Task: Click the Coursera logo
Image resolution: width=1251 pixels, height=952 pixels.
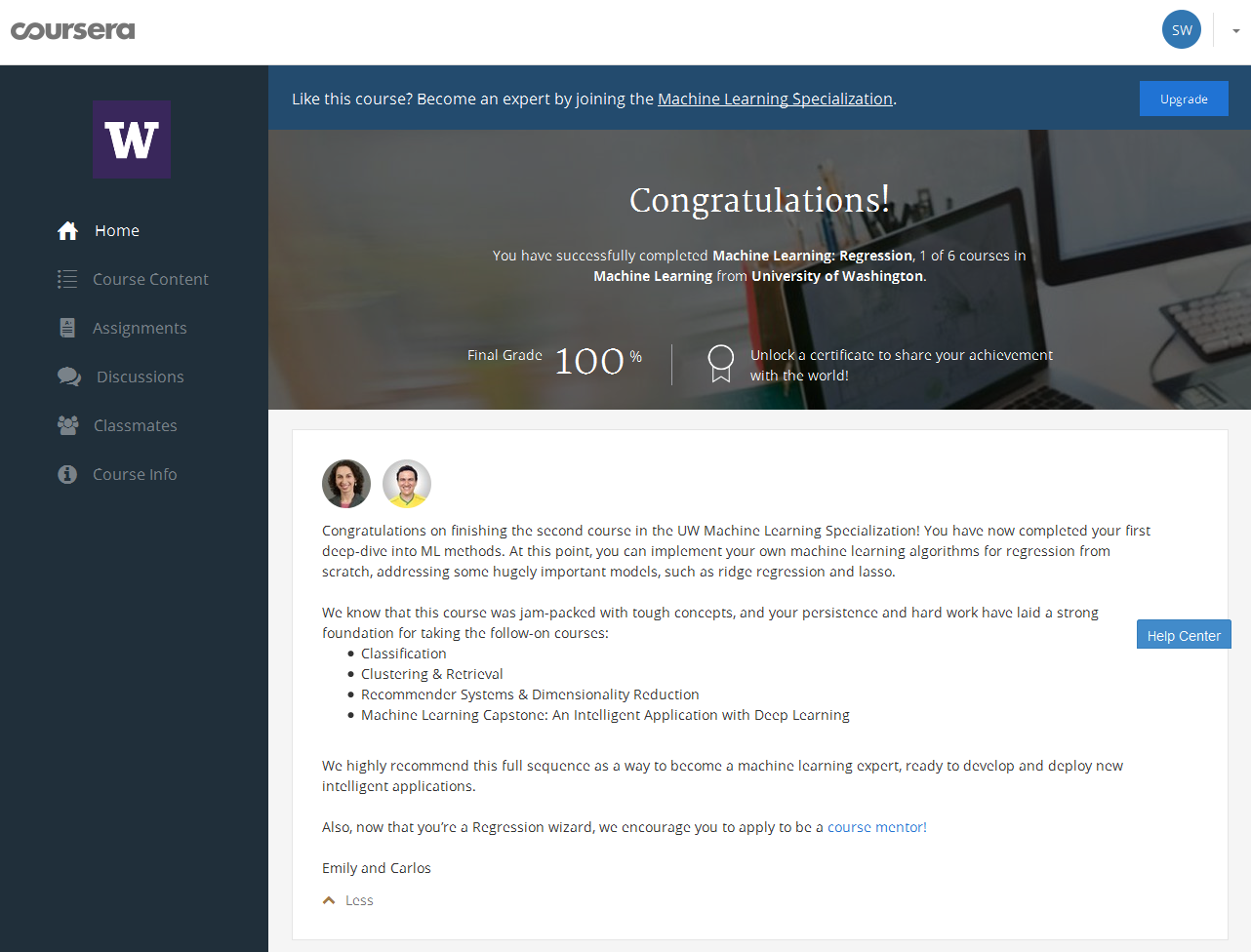Action: 73,31
